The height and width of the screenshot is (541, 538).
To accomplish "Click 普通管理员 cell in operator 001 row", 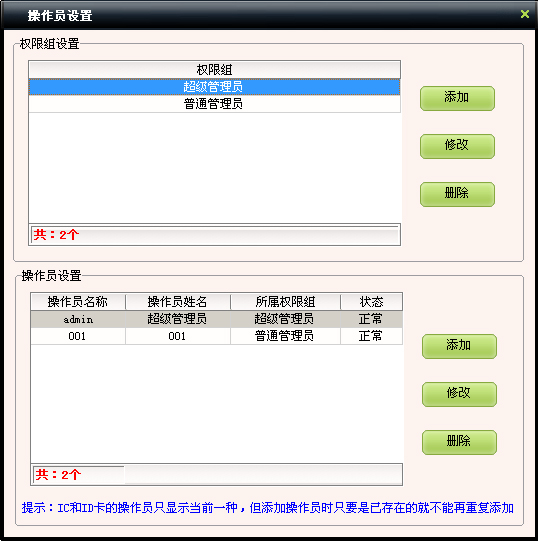I will coord(285,336).
